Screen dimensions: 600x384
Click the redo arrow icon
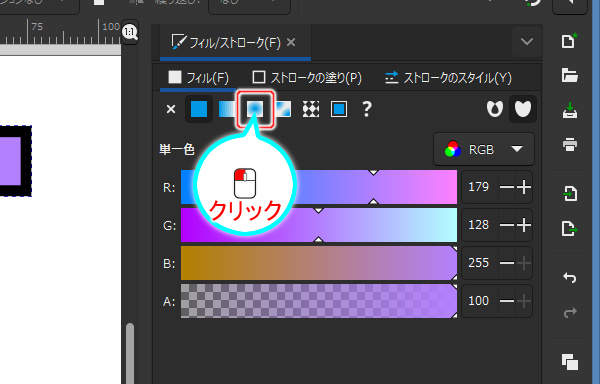point(570,312)
